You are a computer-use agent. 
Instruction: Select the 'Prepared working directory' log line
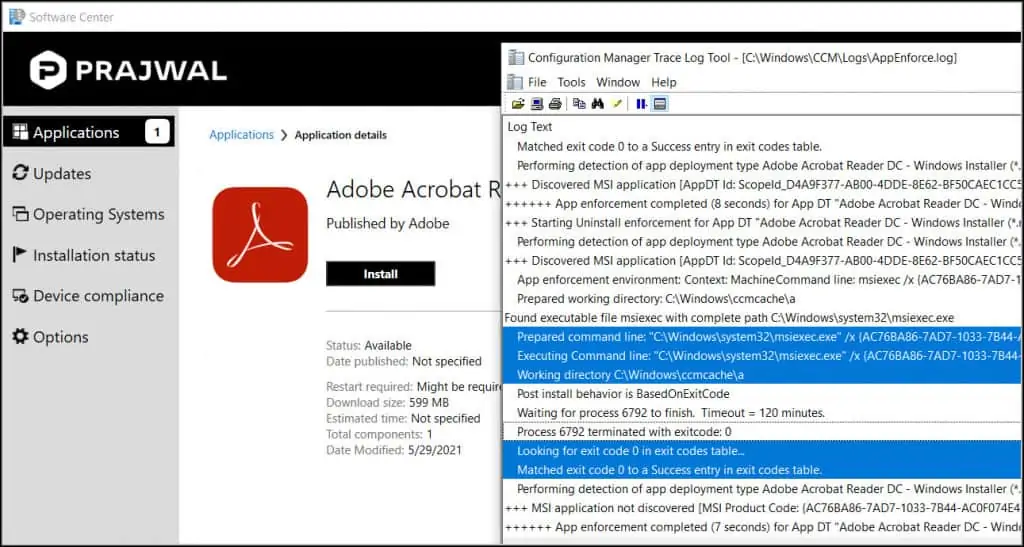point(761,298)
